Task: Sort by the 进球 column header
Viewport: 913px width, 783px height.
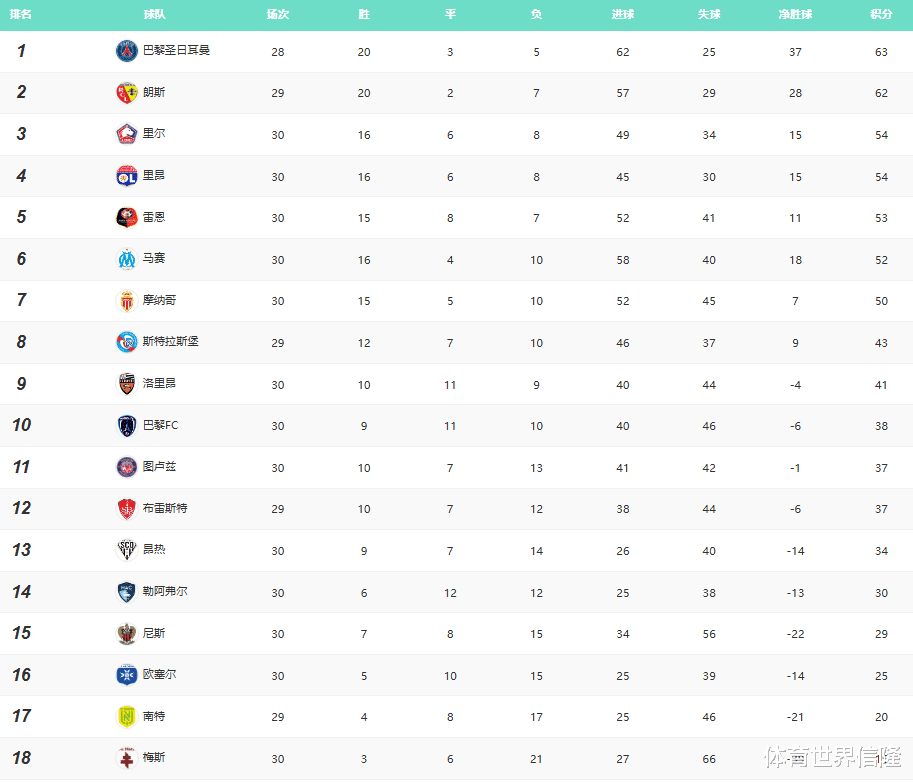Action: (623, 15)
